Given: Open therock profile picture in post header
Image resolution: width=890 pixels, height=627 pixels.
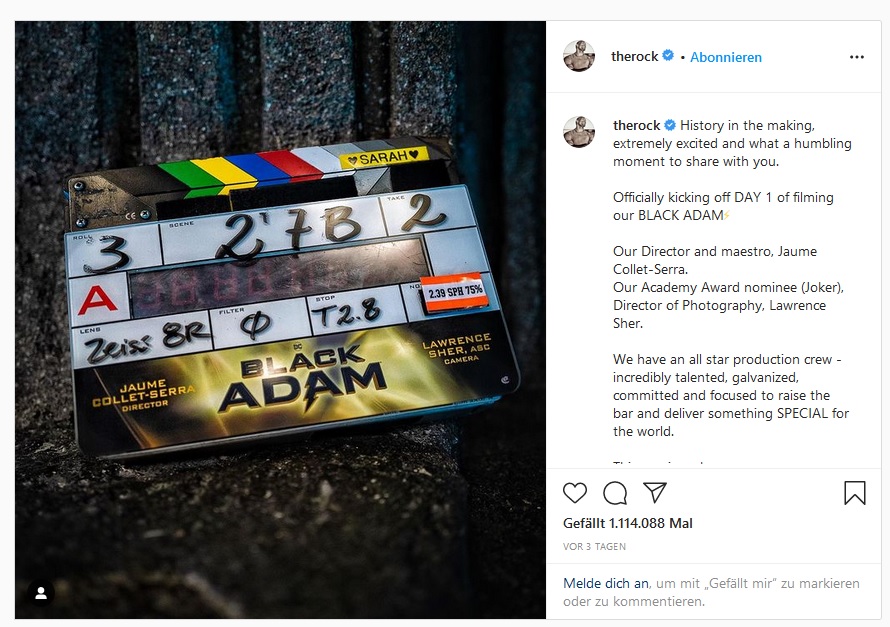Looking at the screenshot, I should click(x=578, y=56).
